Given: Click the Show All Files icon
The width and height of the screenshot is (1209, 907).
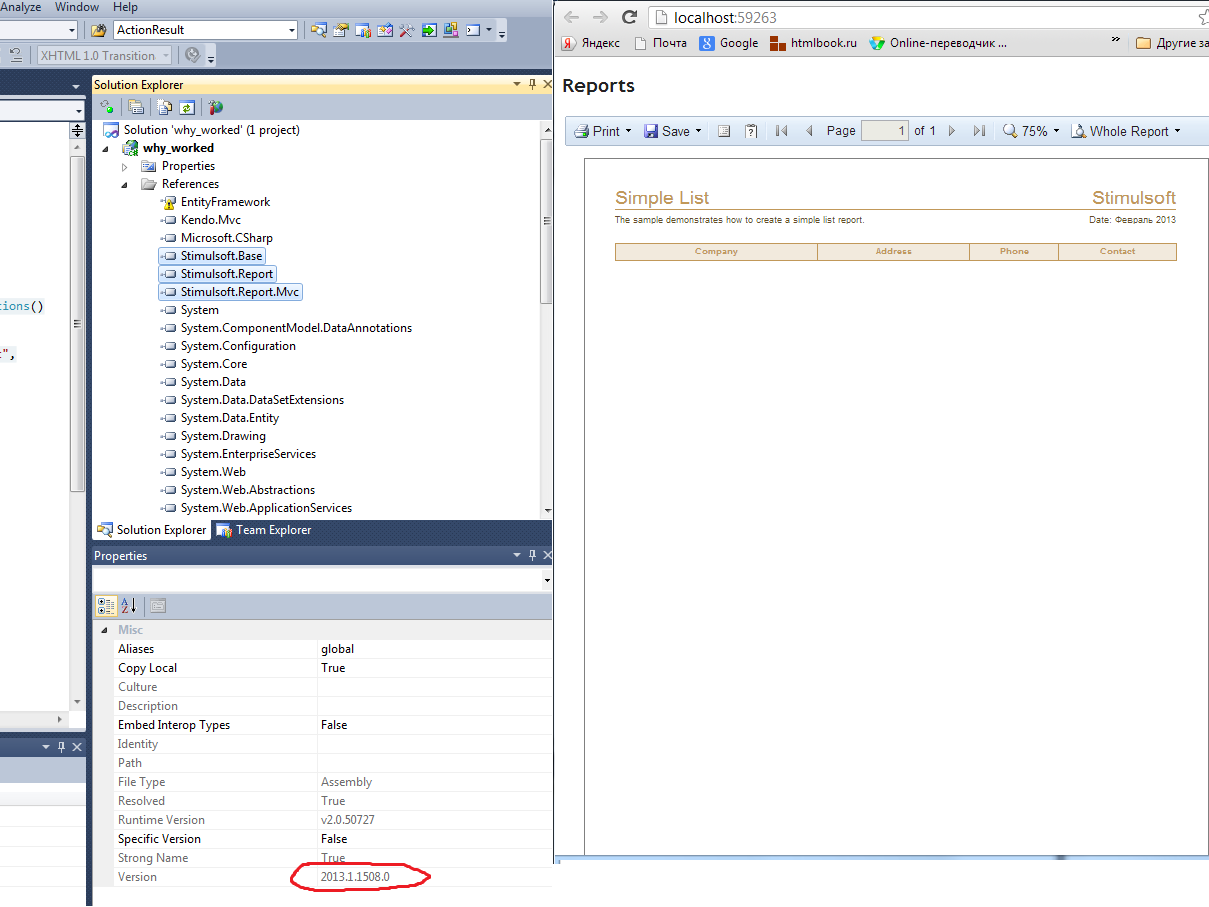Looking at the screenshot, I should coord(164,107).
